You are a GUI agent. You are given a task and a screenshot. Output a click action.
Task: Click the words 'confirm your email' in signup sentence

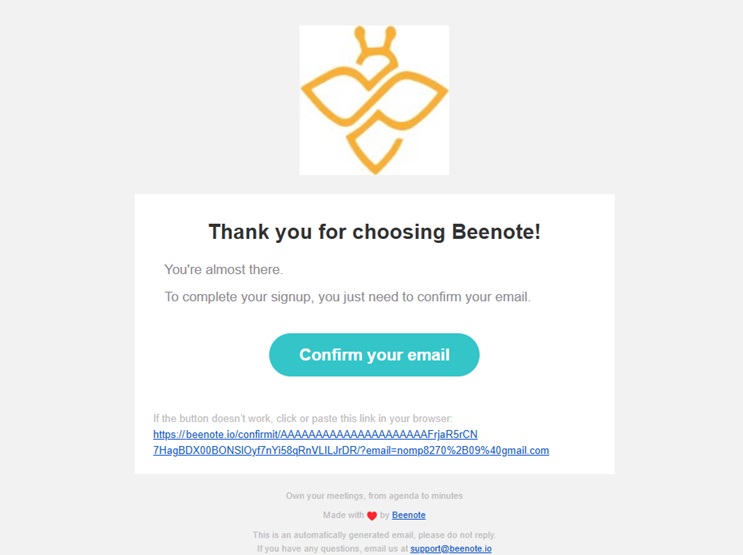coord(468,297)
